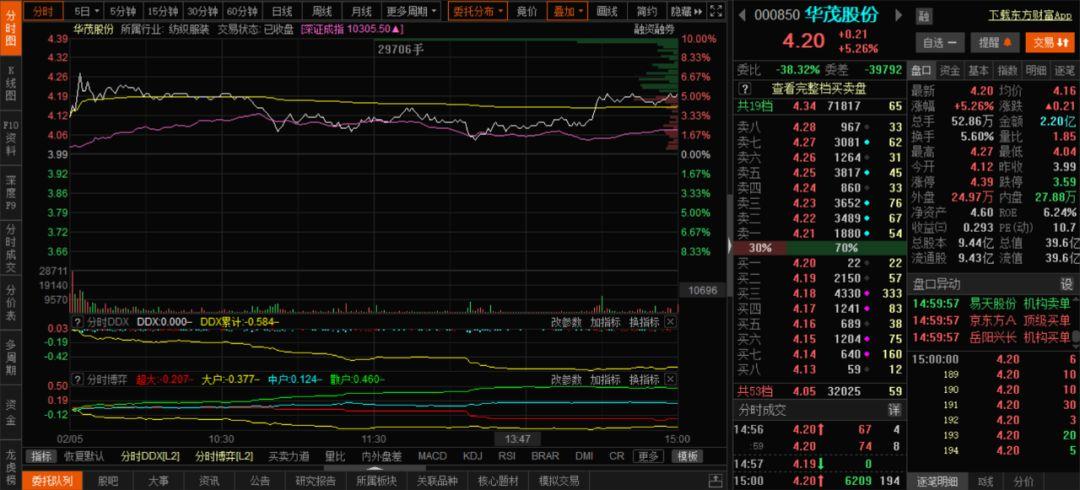Click the 融 margin-trading badge icon
This screenshot has height=490, width=1080.
click(x=924, y=17)
